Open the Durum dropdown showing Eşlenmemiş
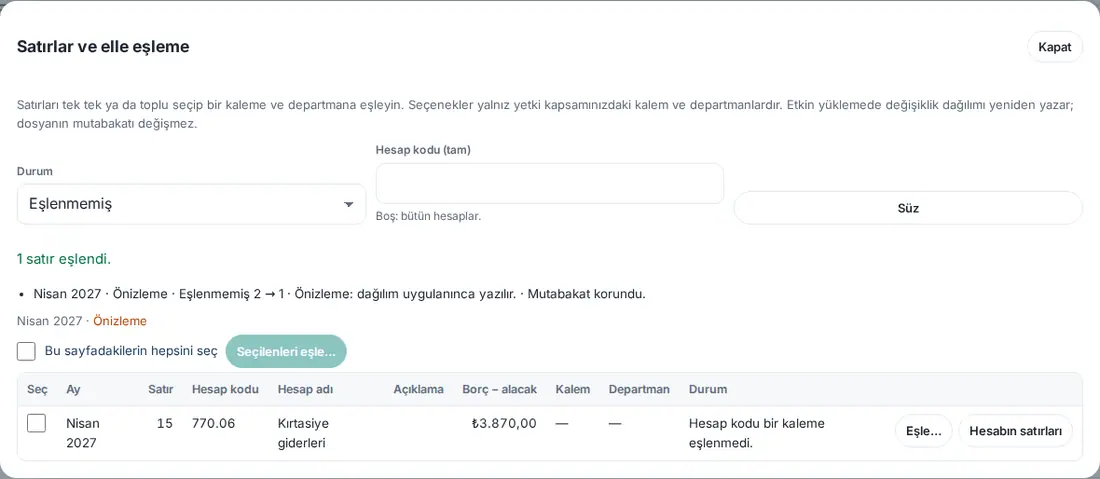Image resolution: width=1100 pixels, height=479 pixels. tap(192, 204)
